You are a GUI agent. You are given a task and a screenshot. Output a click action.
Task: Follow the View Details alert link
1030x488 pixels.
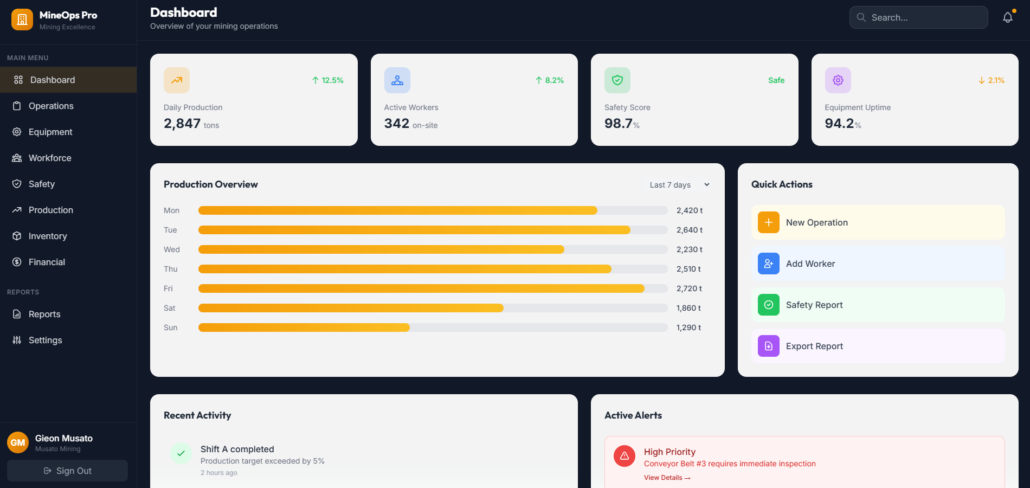[666, 478]
